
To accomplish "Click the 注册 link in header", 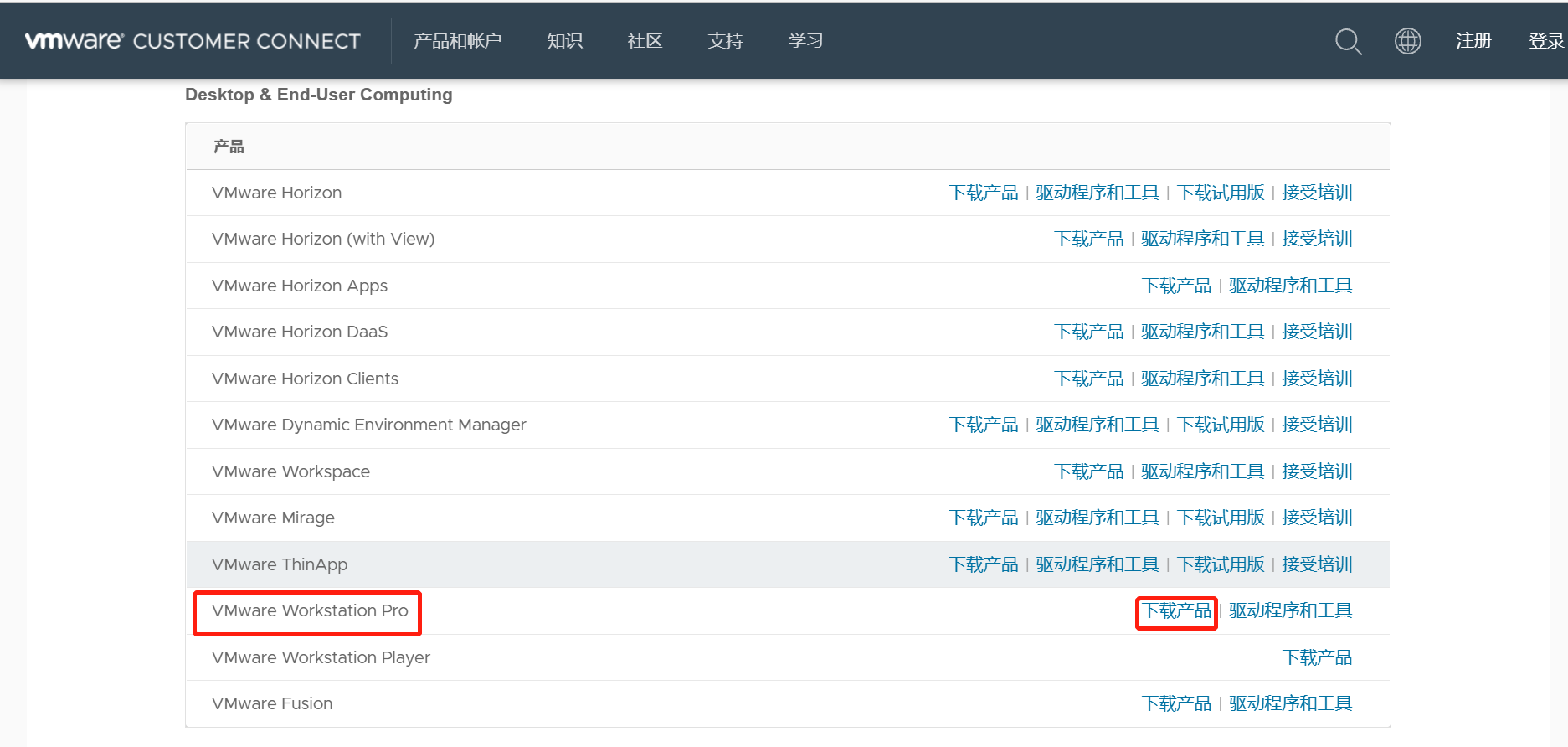I will click(1473, 41).
